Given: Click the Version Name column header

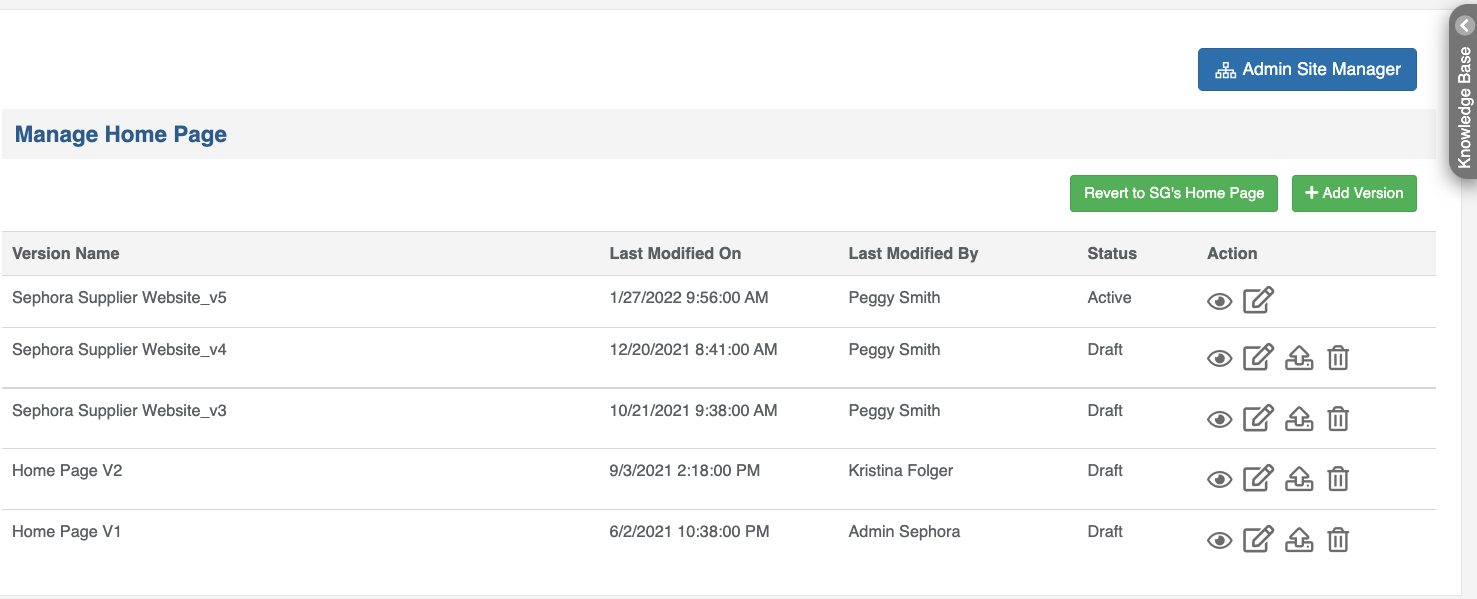Looking at the screenshot, I should coord(66,254).
